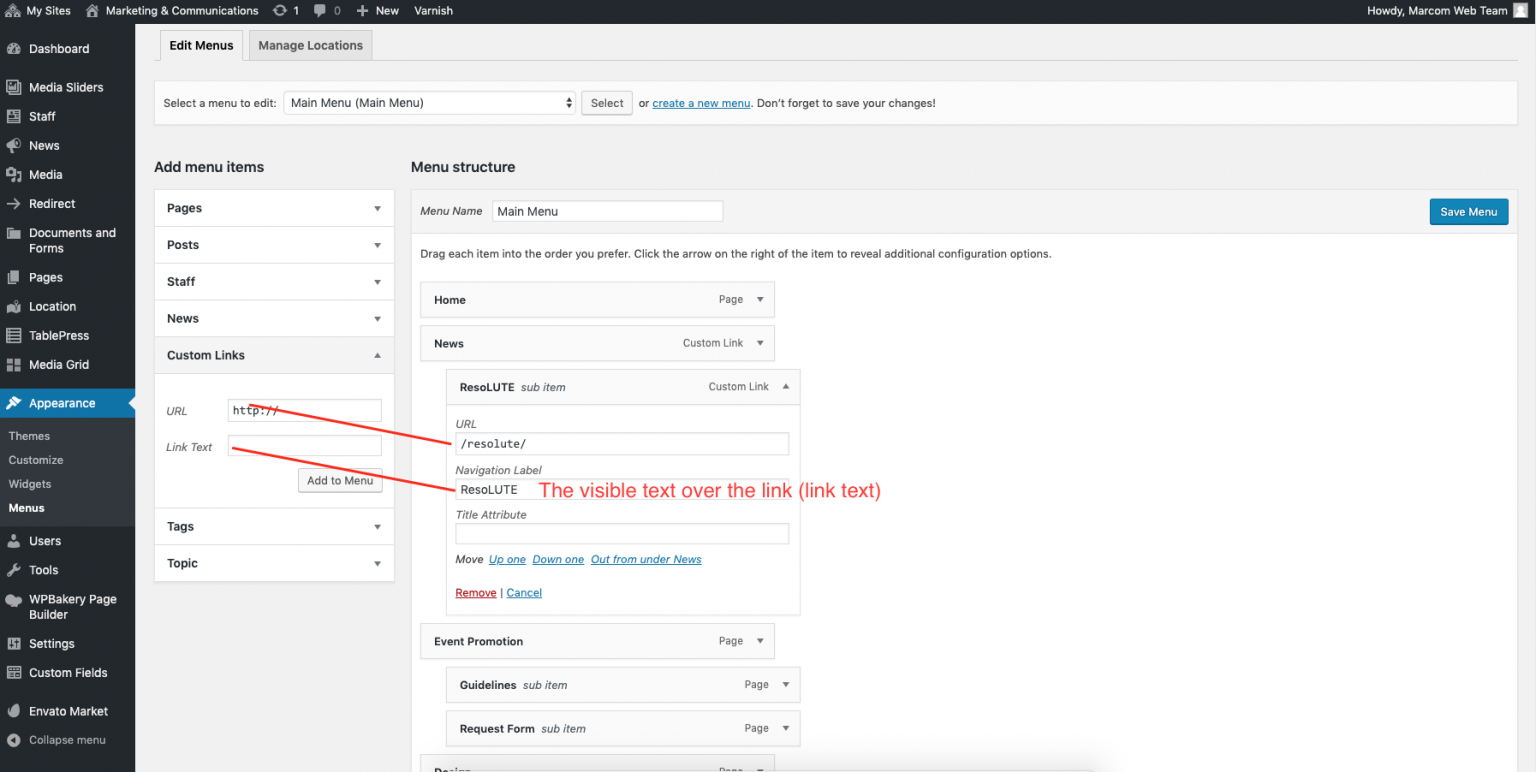Click the Title Attribute input field

622,534
